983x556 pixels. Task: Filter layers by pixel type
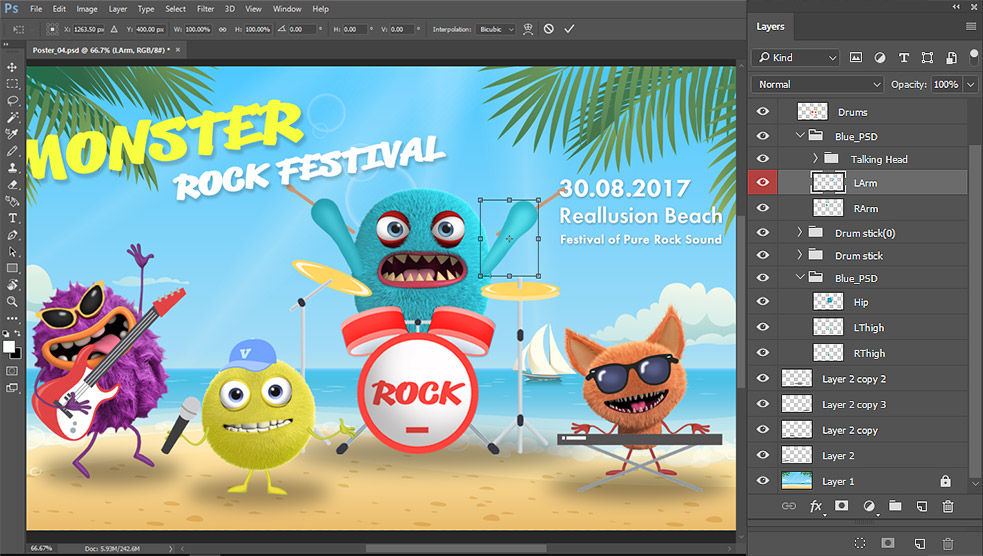click(856, 58)
